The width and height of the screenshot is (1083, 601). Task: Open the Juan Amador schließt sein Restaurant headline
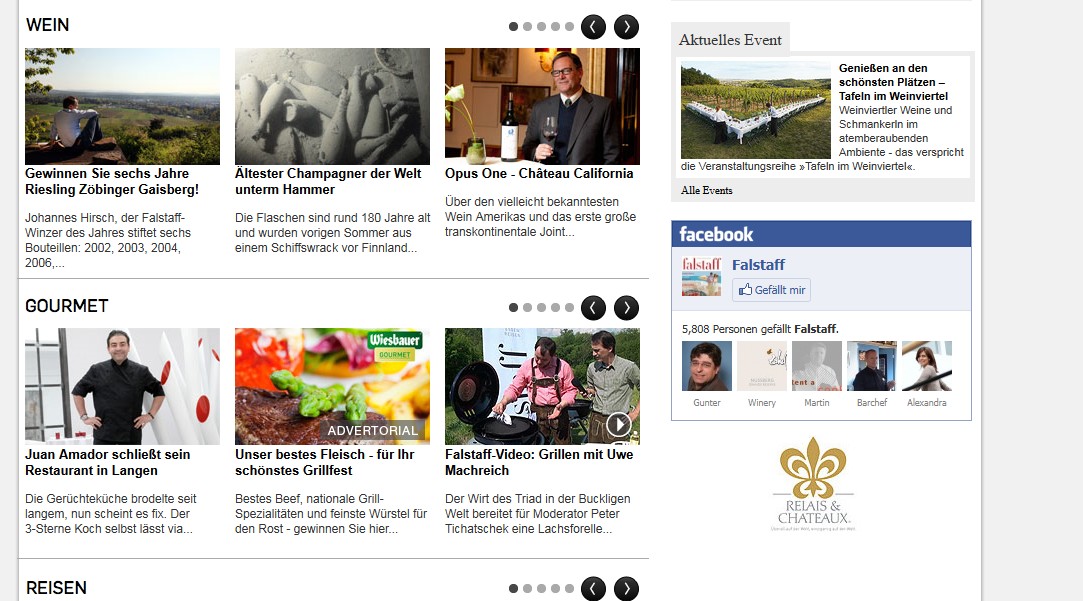pos(108,462)
